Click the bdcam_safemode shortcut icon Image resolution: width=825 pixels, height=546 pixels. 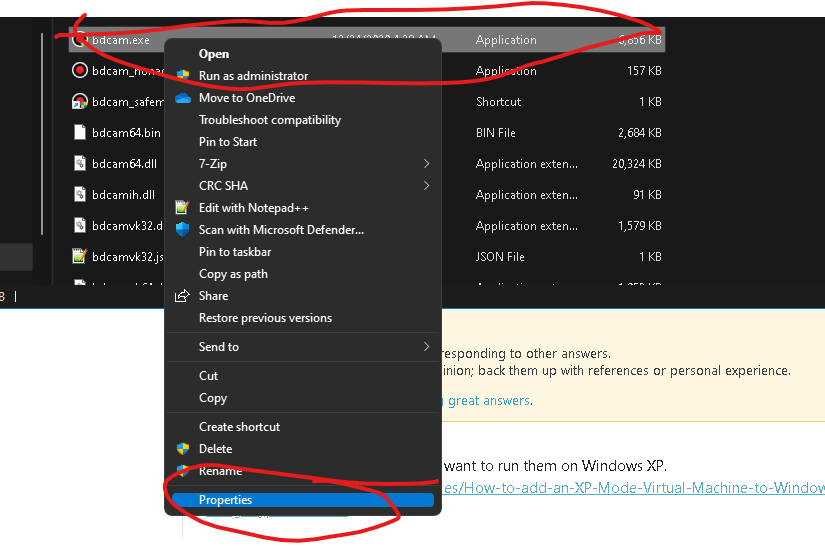[x=79, y=101]
